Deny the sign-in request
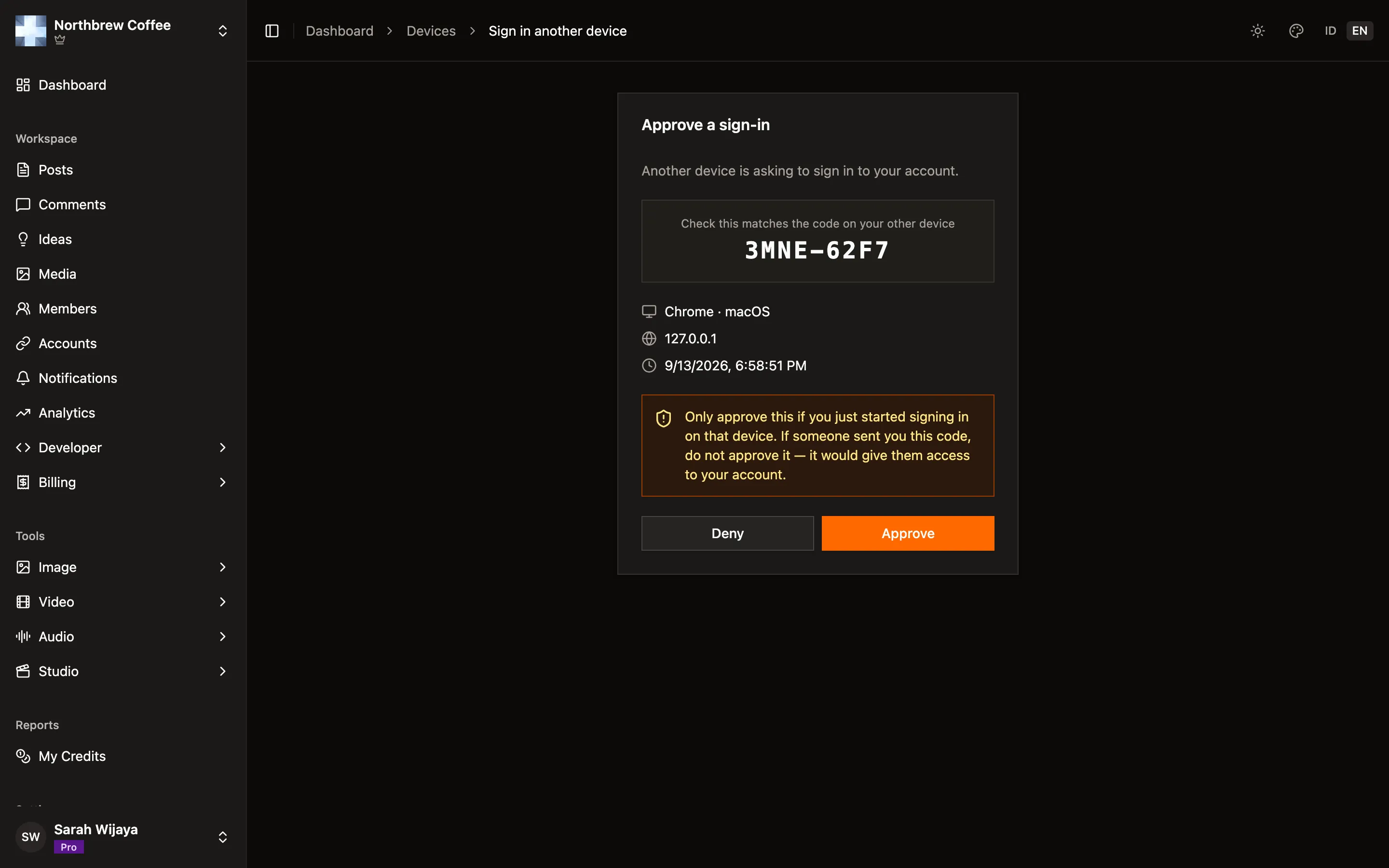Image resolution: width=1389 pixels, height=868 pixels. [727, 533]
